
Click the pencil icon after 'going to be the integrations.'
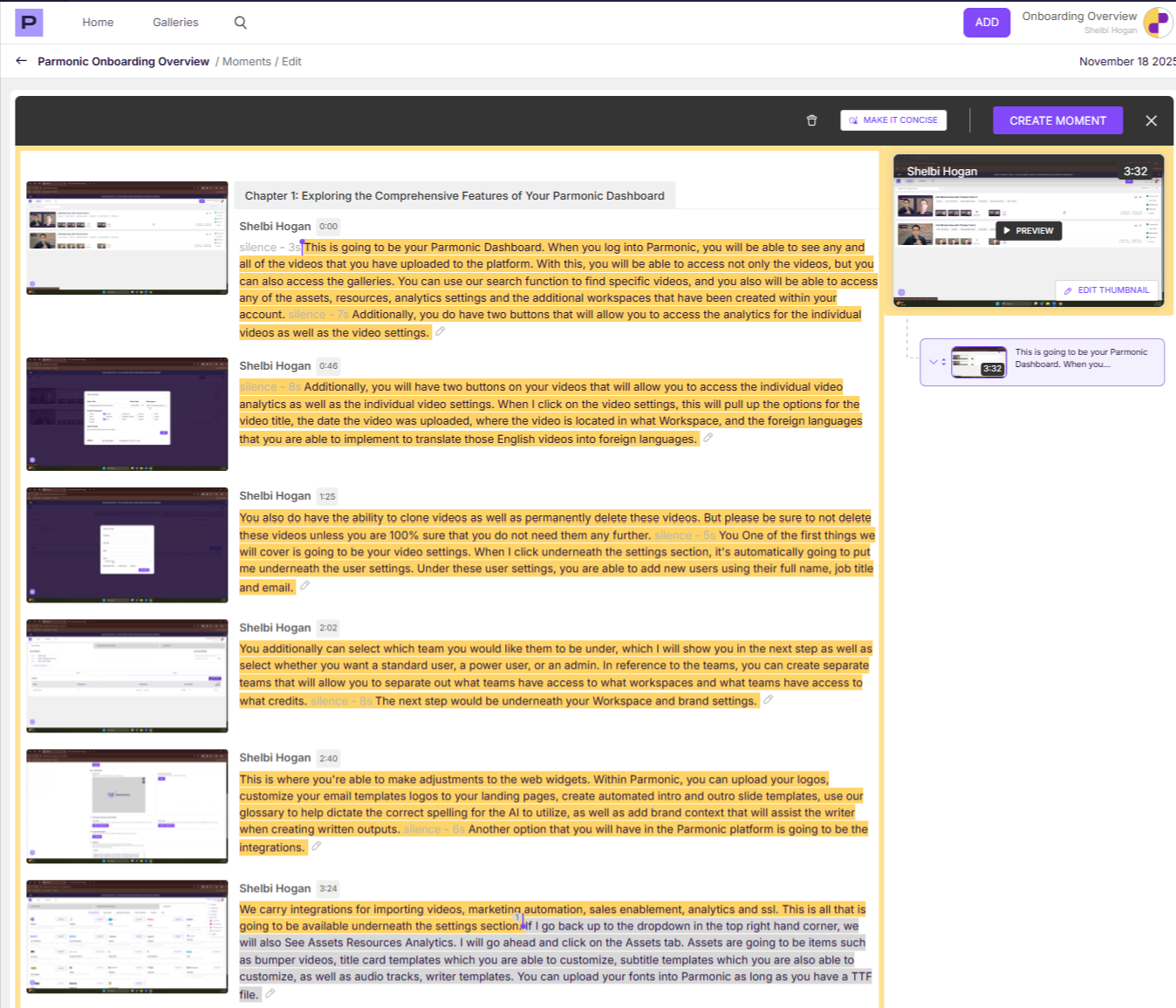(x=317, y=846)
